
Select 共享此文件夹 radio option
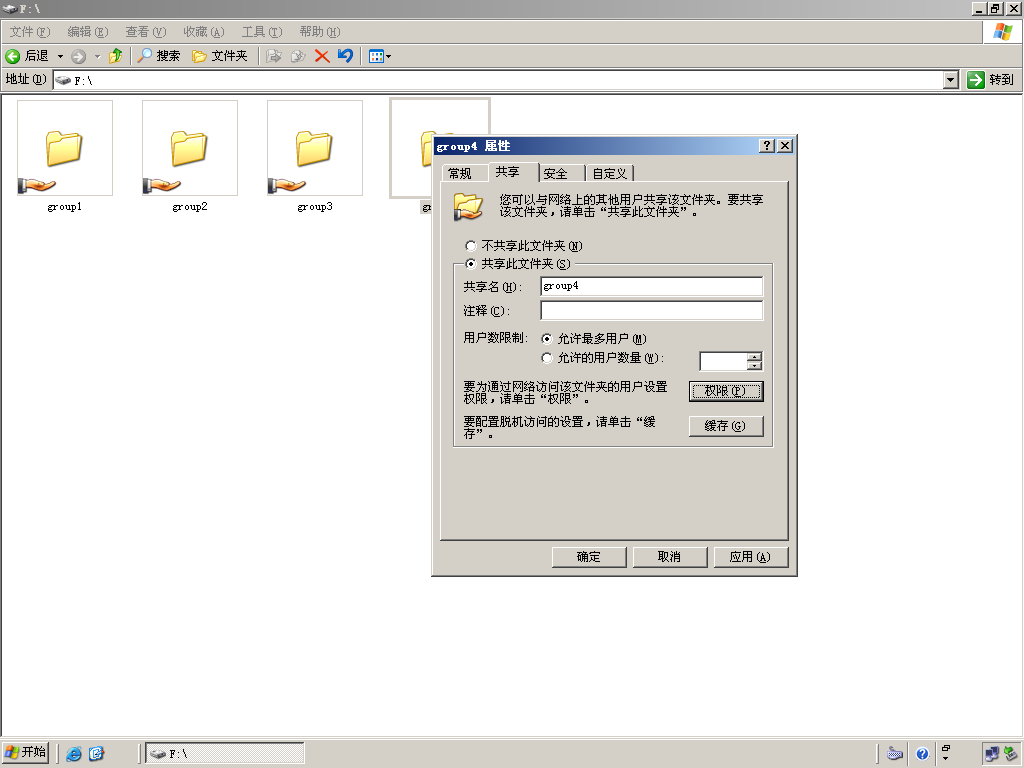coord(518,264)
